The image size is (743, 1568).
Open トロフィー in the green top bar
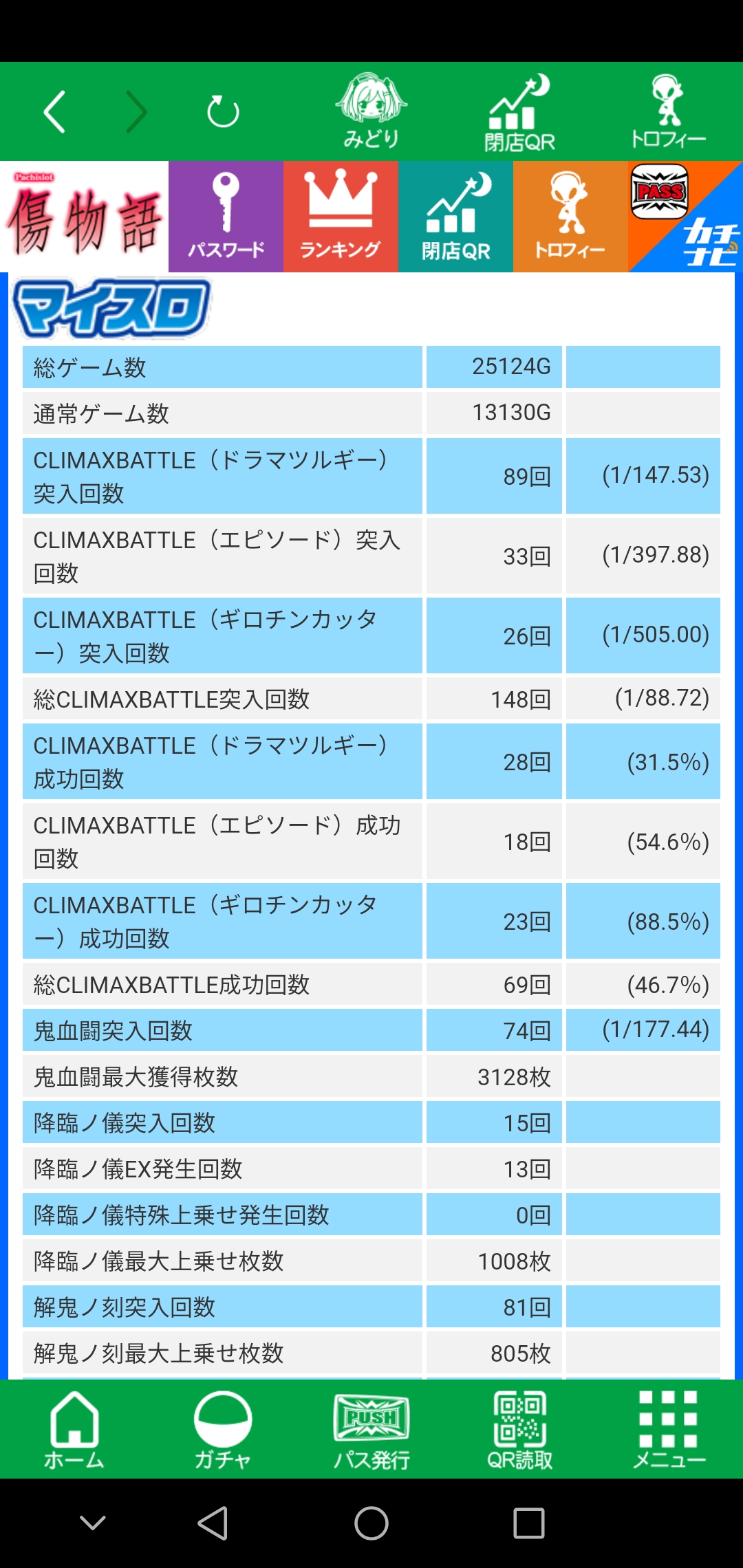coord(668,111)
